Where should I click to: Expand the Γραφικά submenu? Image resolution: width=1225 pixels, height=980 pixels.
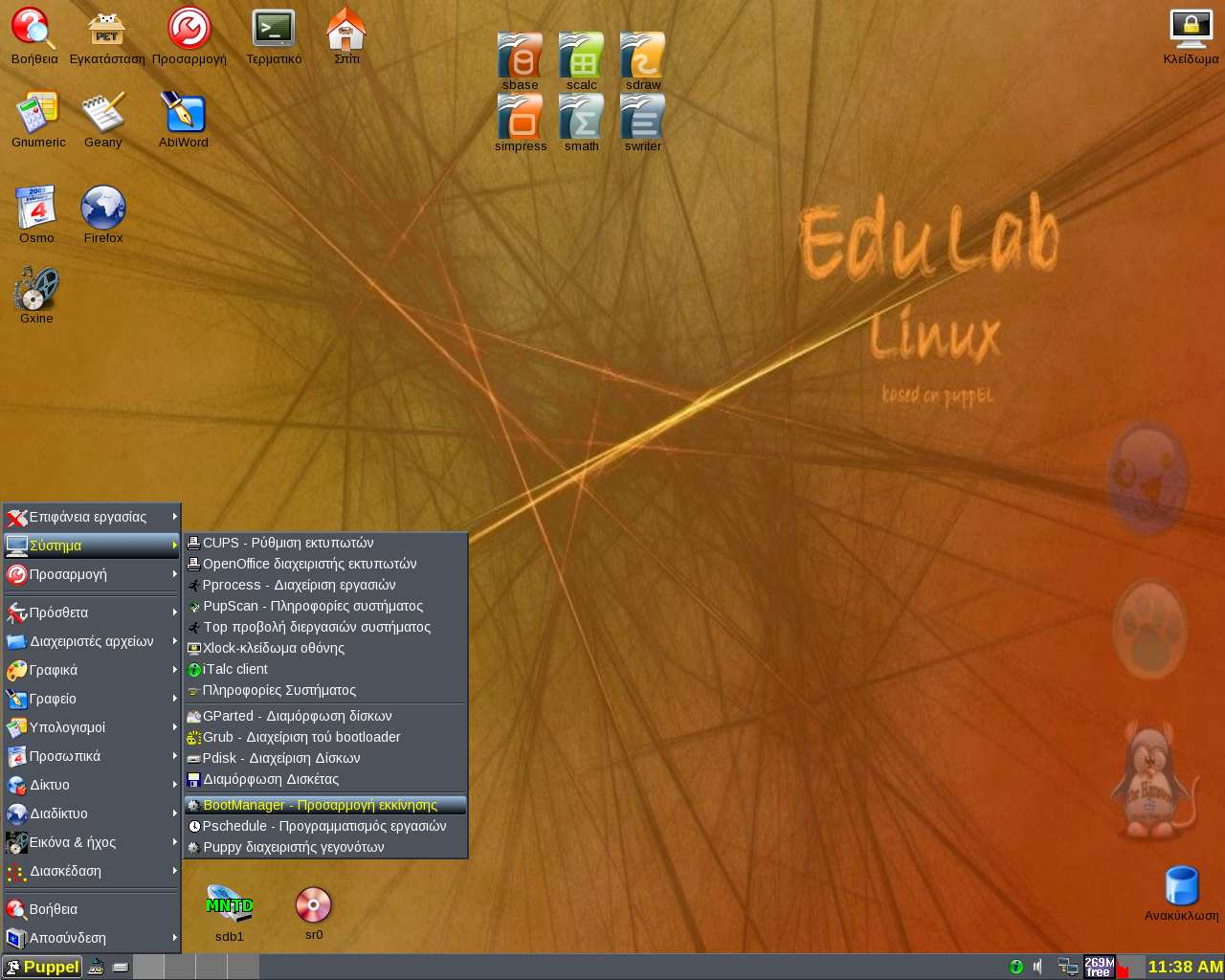point(92,670)
